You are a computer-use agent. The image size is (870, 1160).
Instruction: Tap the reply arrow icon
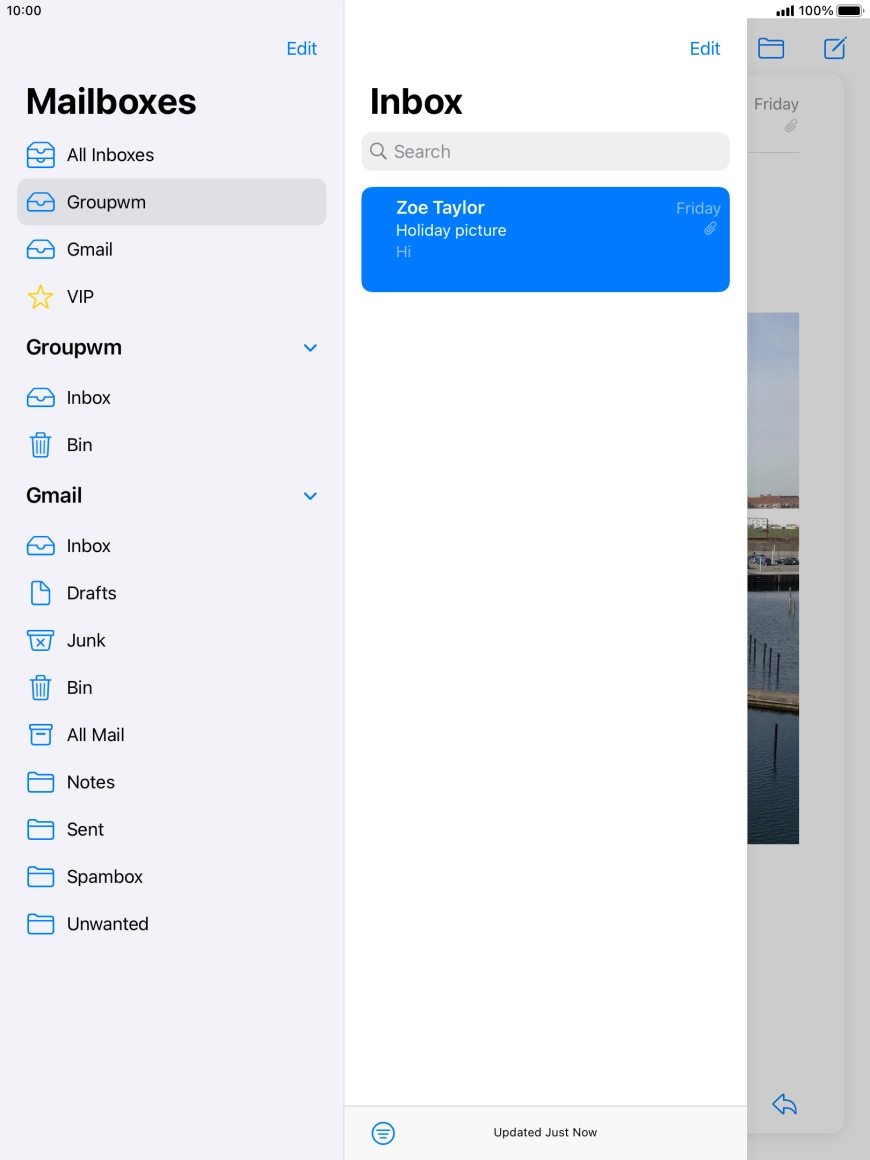784,1105
